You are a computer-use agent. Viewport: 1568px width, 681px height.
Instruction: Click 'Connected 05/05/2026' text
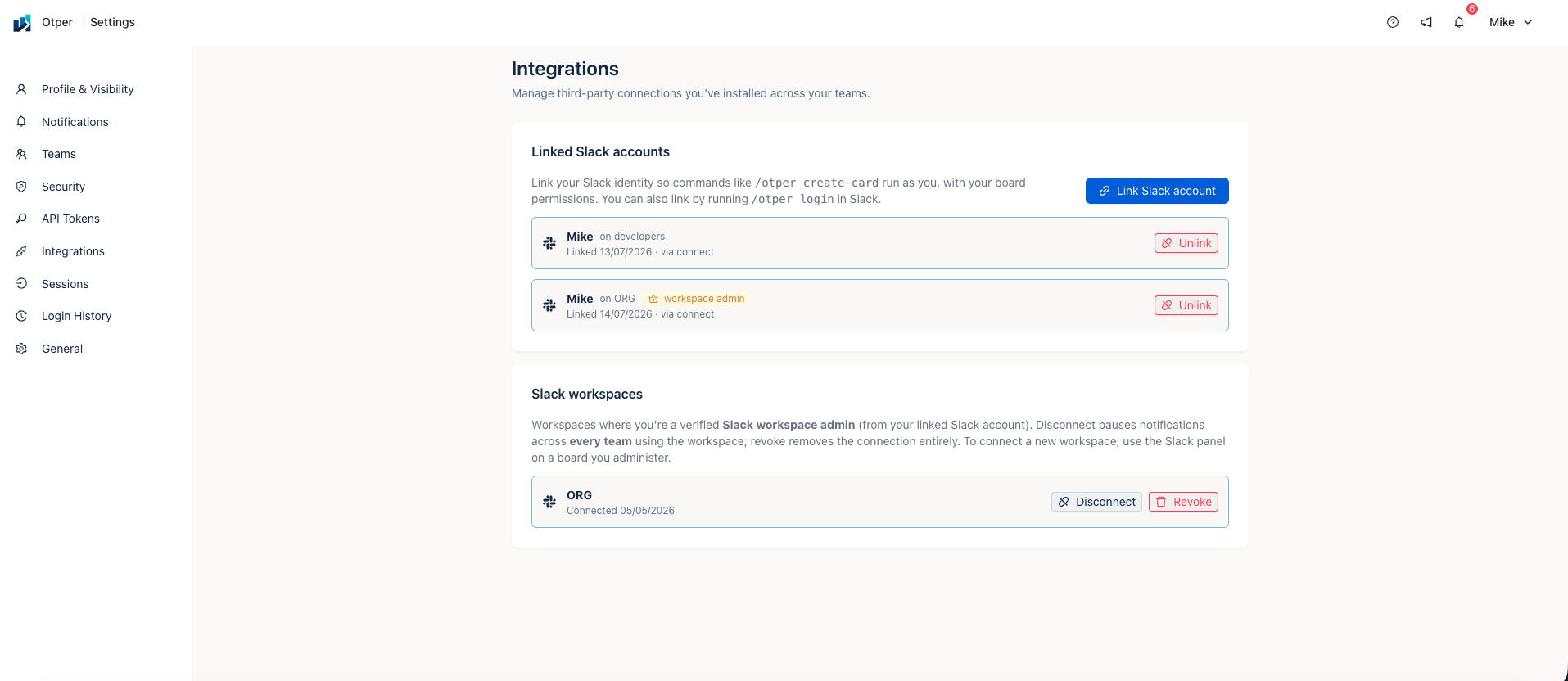click(x=621, y=511)
